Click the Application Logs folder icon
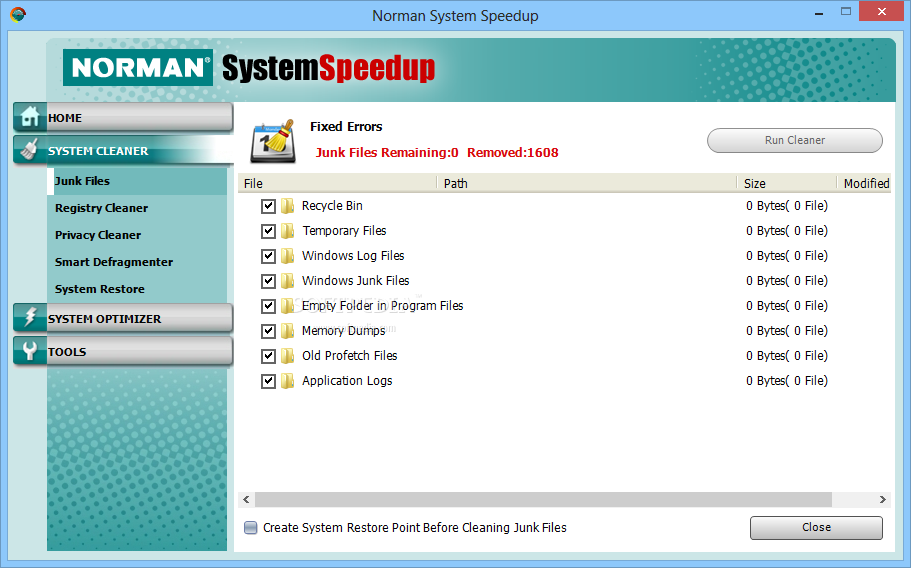Viewport: 911px width, 568px height. point(288,380)
